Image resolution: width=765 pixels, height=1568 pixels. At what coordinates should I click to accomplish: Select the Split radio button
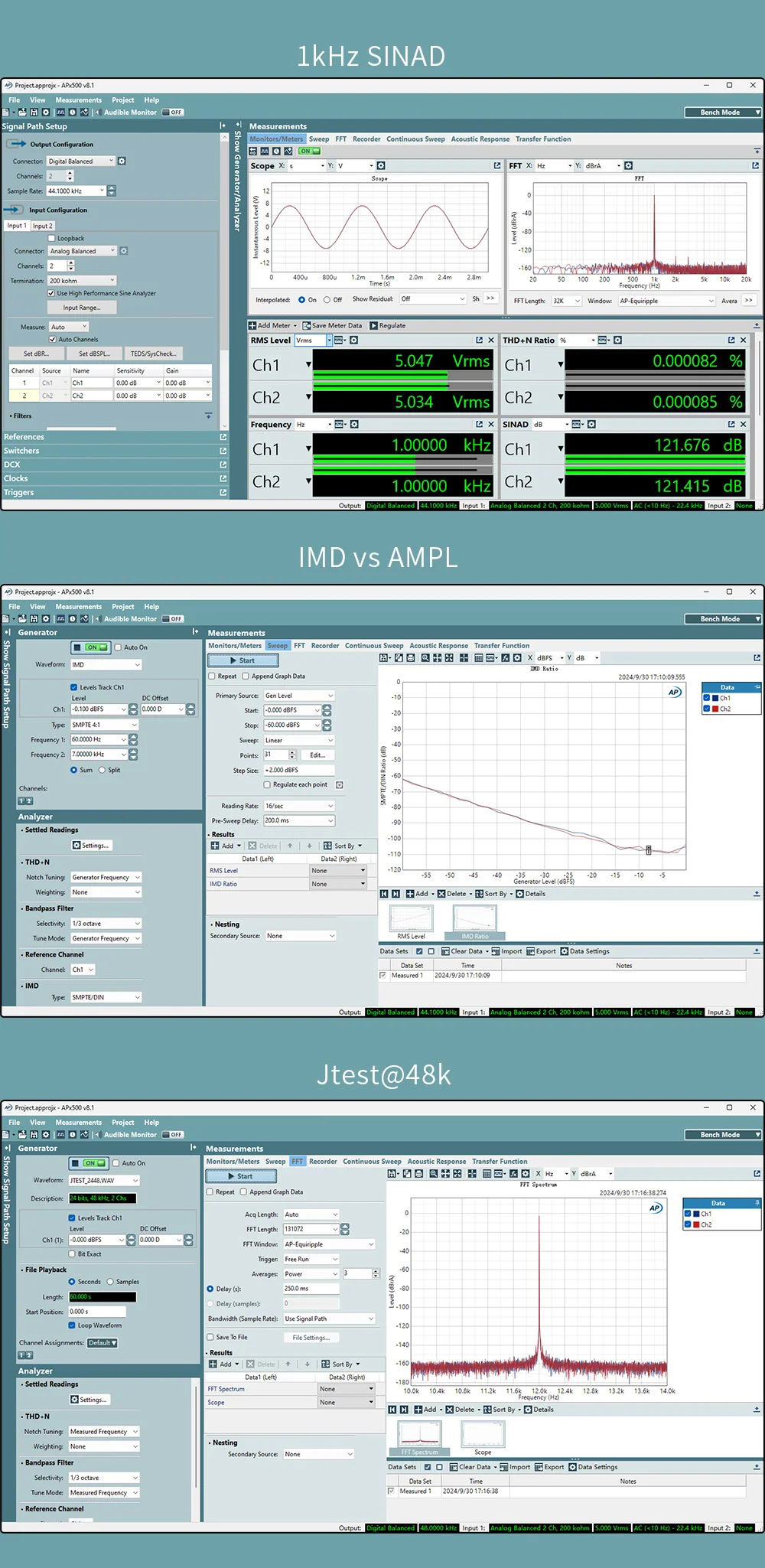pos(102,771)
